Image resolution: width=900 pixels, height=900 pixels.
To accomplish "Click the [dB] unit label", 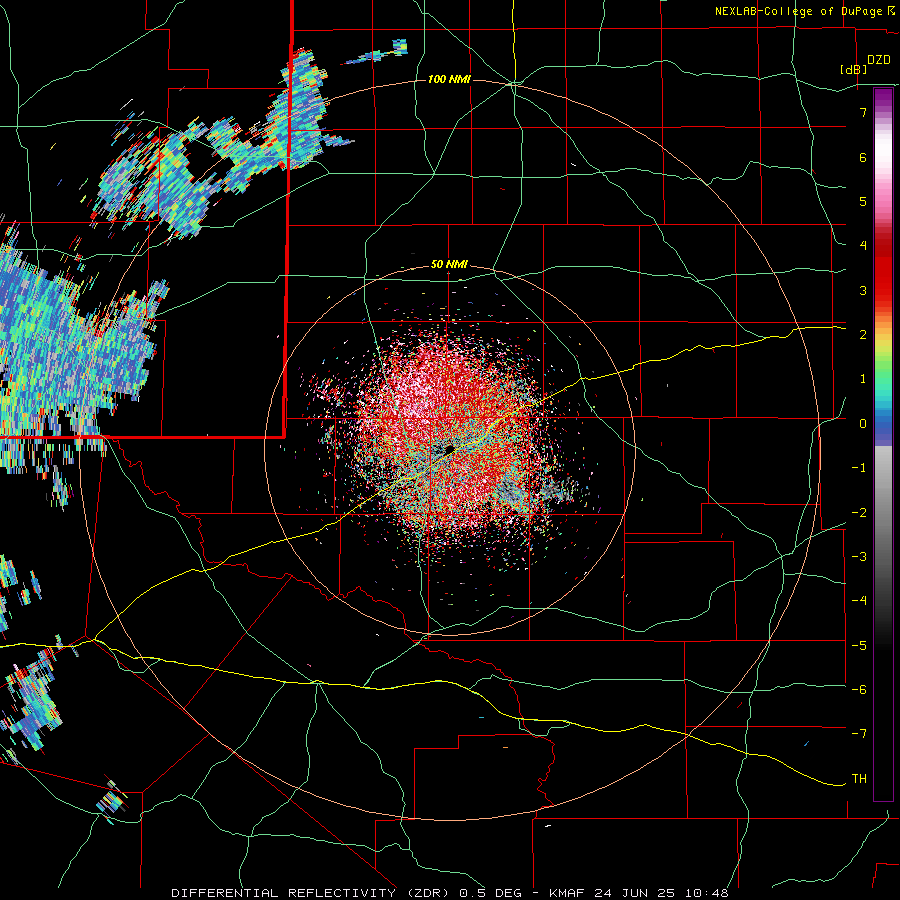I will [x=854, y=69].
